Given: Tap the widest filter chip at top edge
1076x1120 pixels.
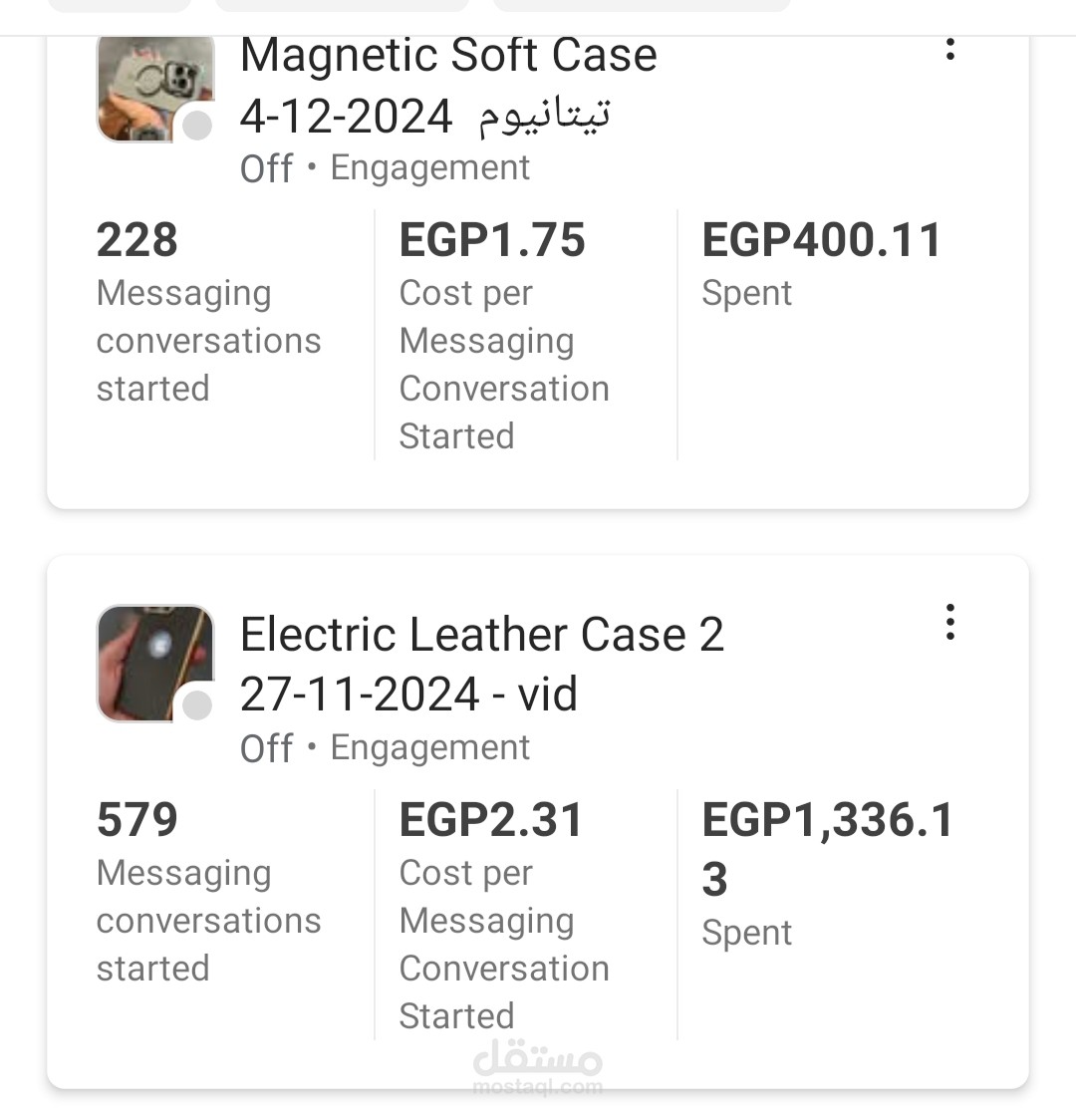Looking at the screenshot, I should tap(642, 5).
